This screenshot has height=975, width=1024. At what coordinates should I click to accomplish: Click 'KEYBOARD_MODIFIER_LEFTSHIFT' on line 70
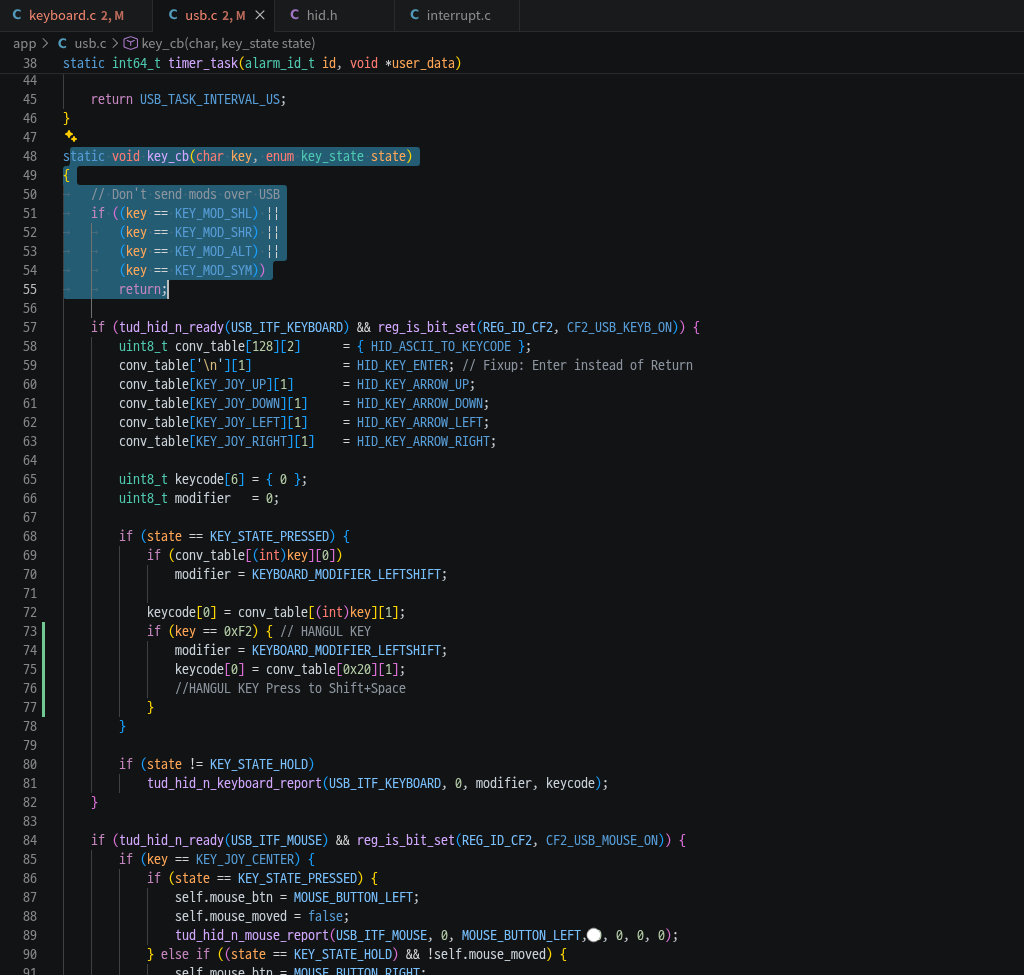(x=347, y=575)
